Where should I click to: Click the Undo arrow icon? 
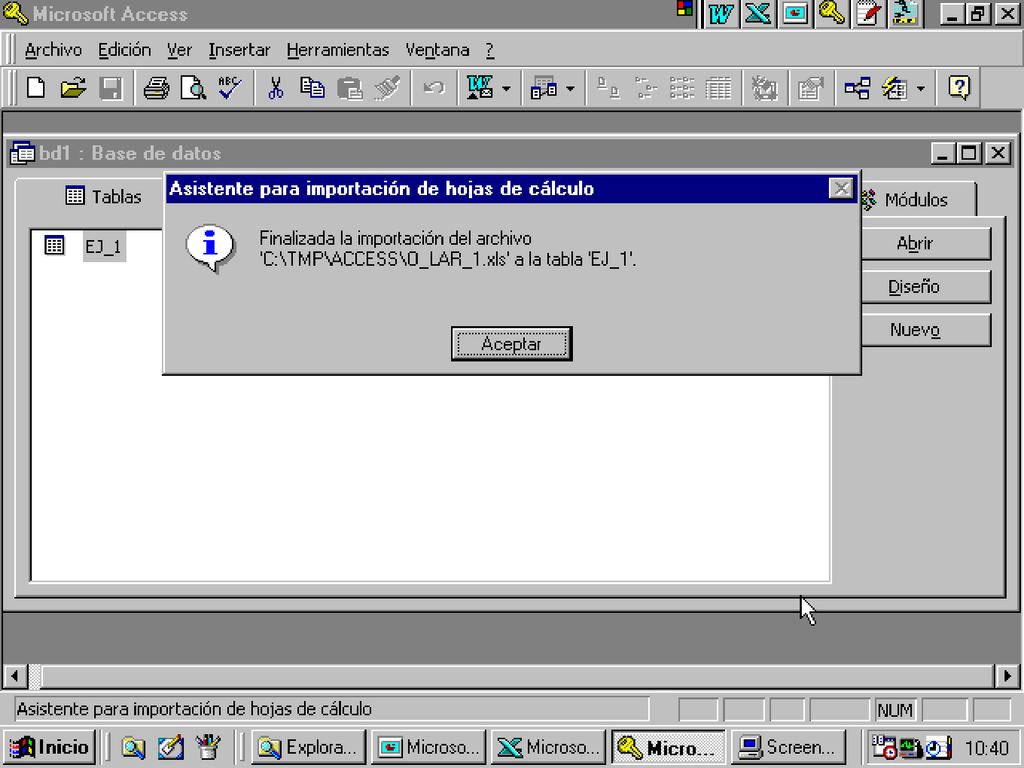click(434, 88)
